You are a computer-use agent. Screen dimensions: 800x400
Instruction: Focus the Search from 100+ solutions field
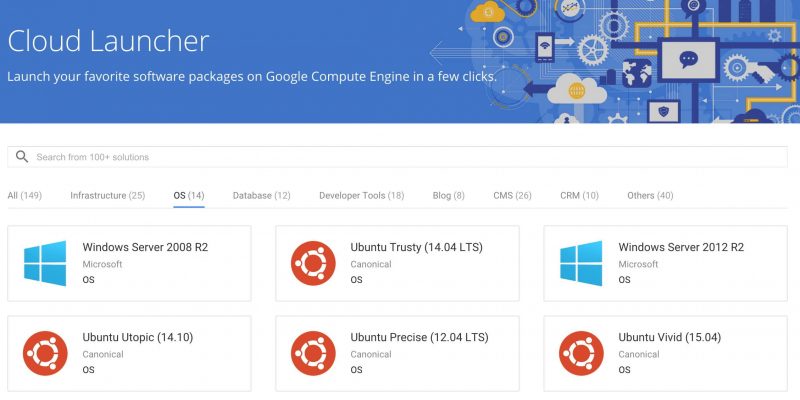397,157
